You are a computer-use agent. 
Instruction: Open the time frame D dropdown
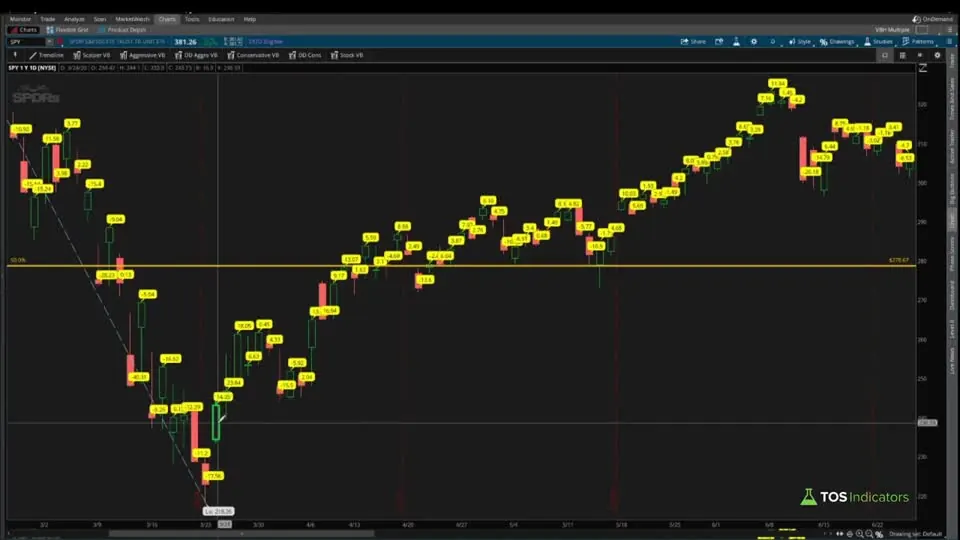point(774,42)
